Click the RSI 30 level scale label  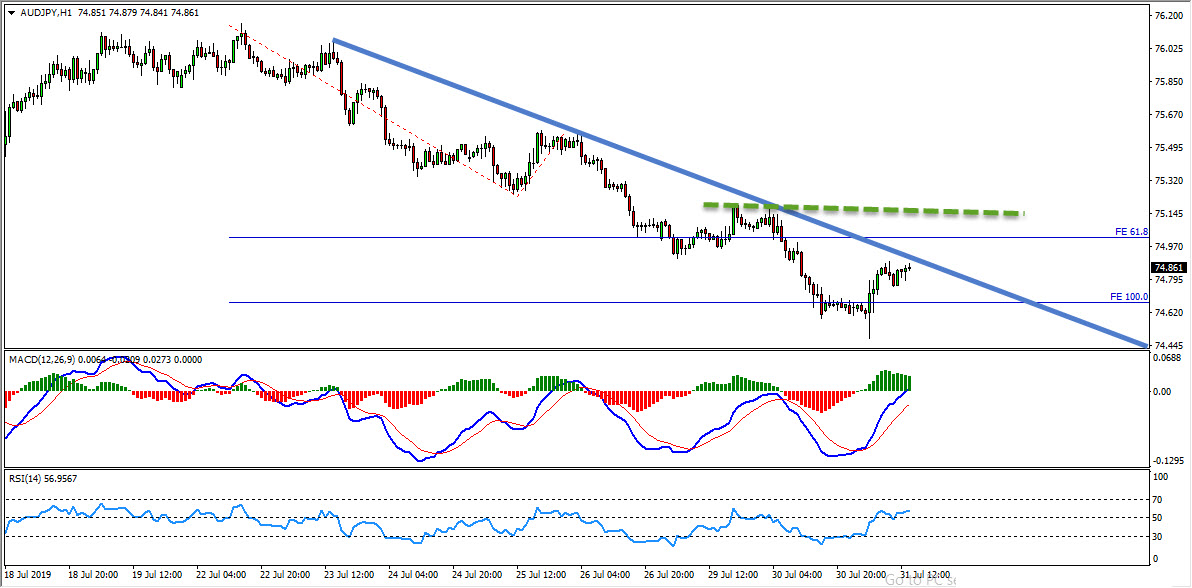1159,537
